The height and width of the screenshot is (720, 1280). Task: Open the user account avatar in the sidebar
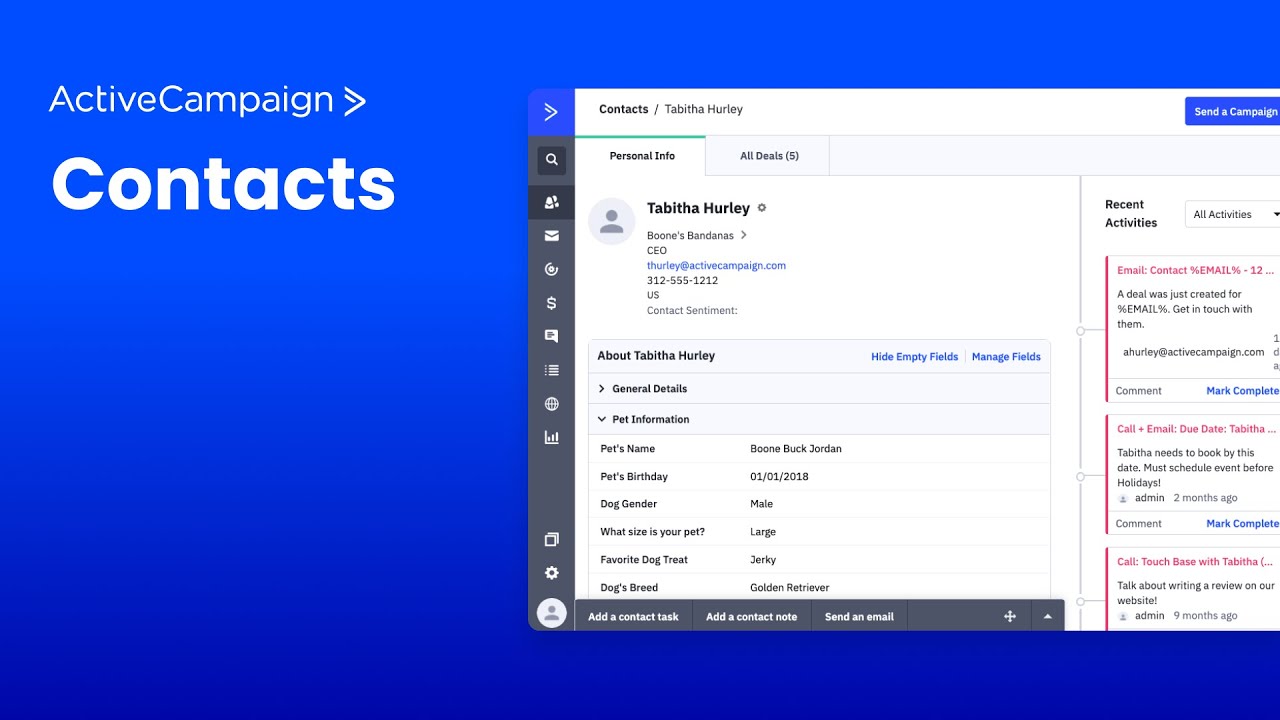551,613
